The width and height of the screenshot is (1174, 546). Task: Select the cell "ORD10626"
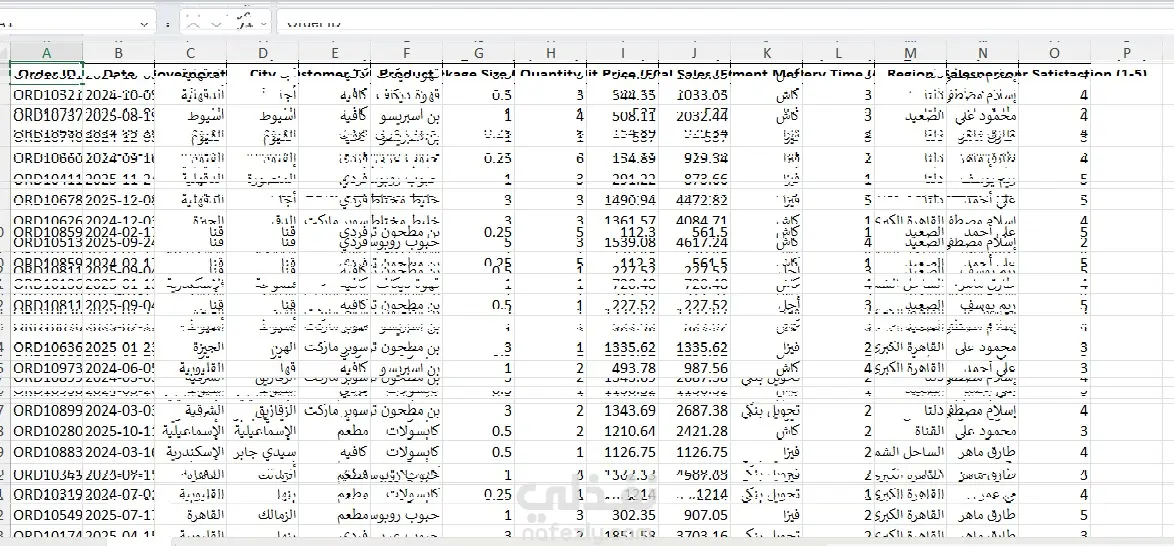(46, 222)
